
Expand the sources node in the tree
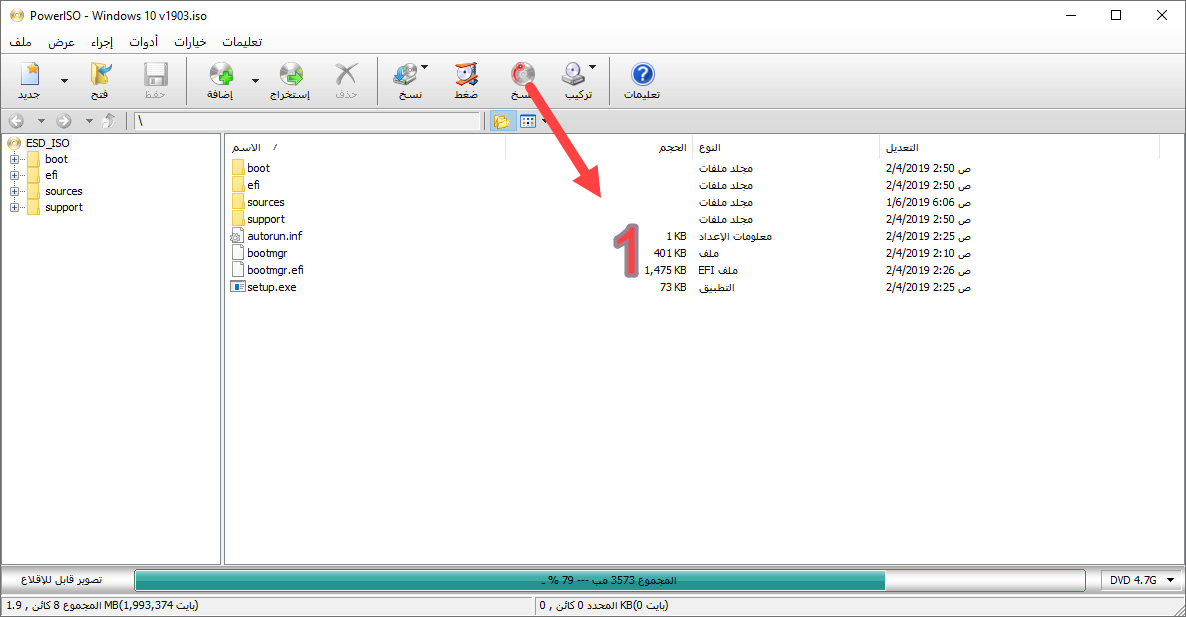[x=14, y=191]
